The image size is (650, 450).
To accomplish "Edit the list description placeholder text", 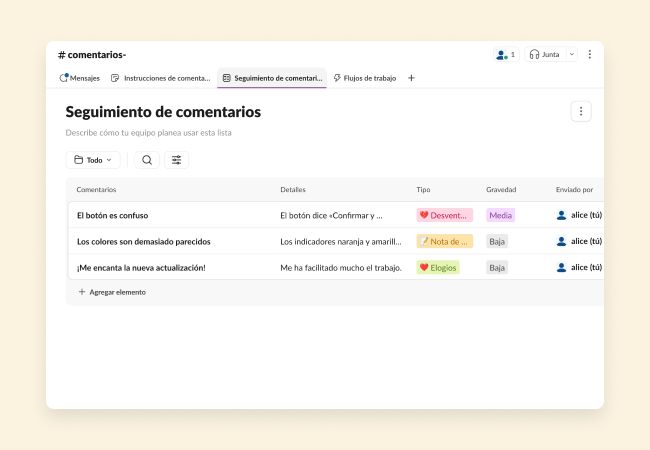I will click(149, 132).
